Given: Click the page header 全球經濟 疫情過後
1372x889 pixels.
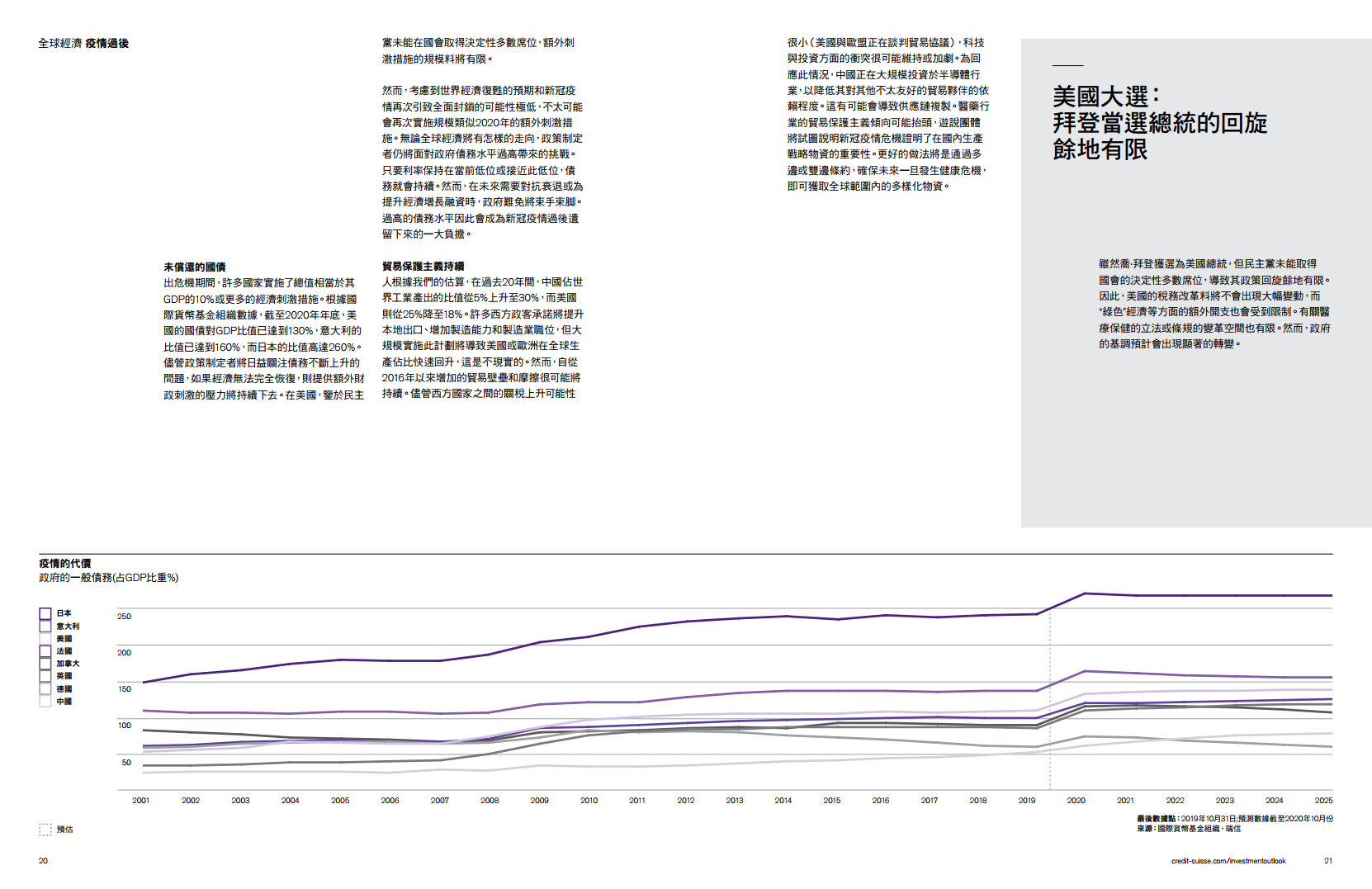Looking at the screenshot, I should (83, 44).
